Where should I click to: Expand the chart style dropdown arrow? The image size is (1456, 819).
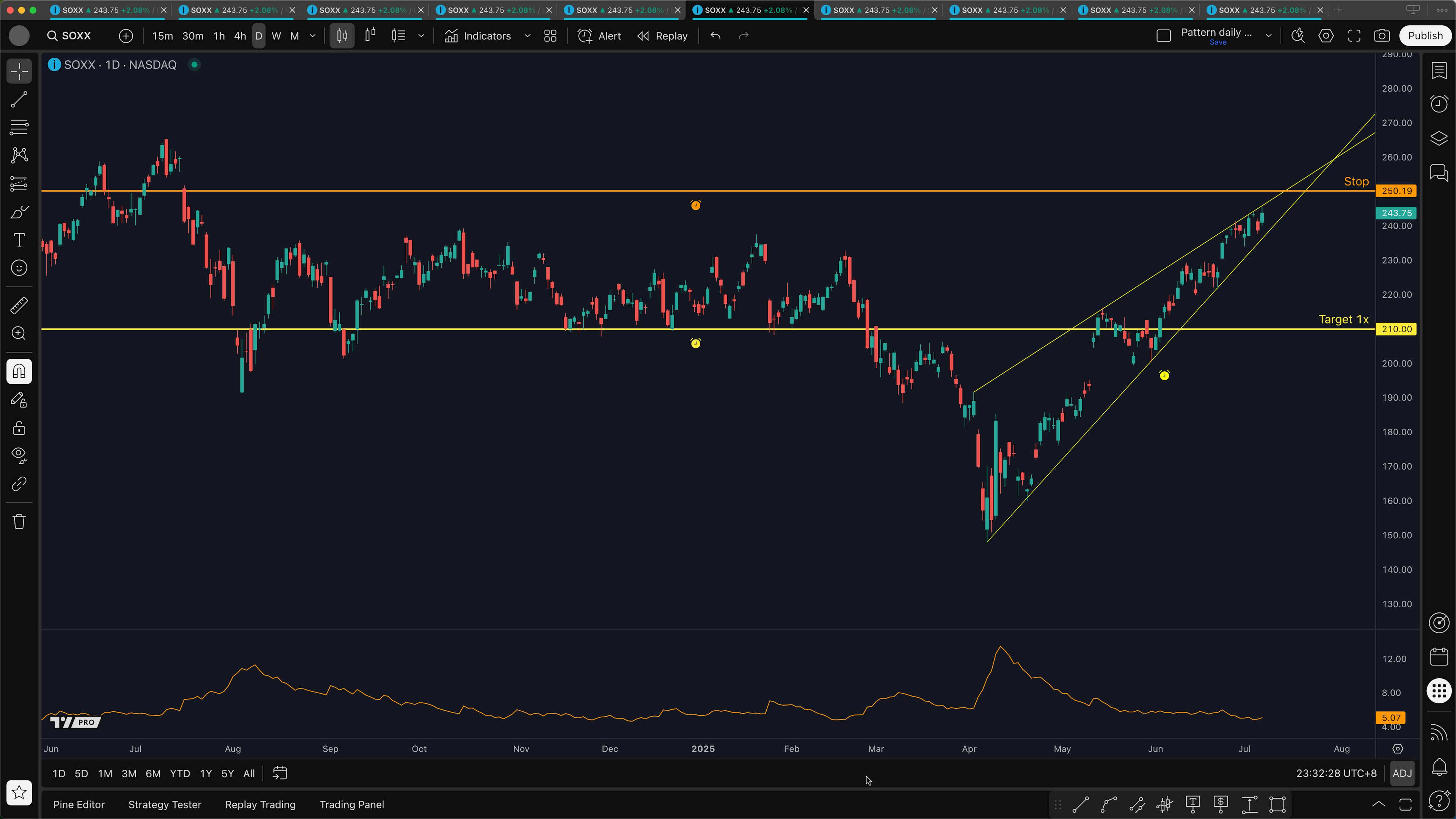click(421, 36)
